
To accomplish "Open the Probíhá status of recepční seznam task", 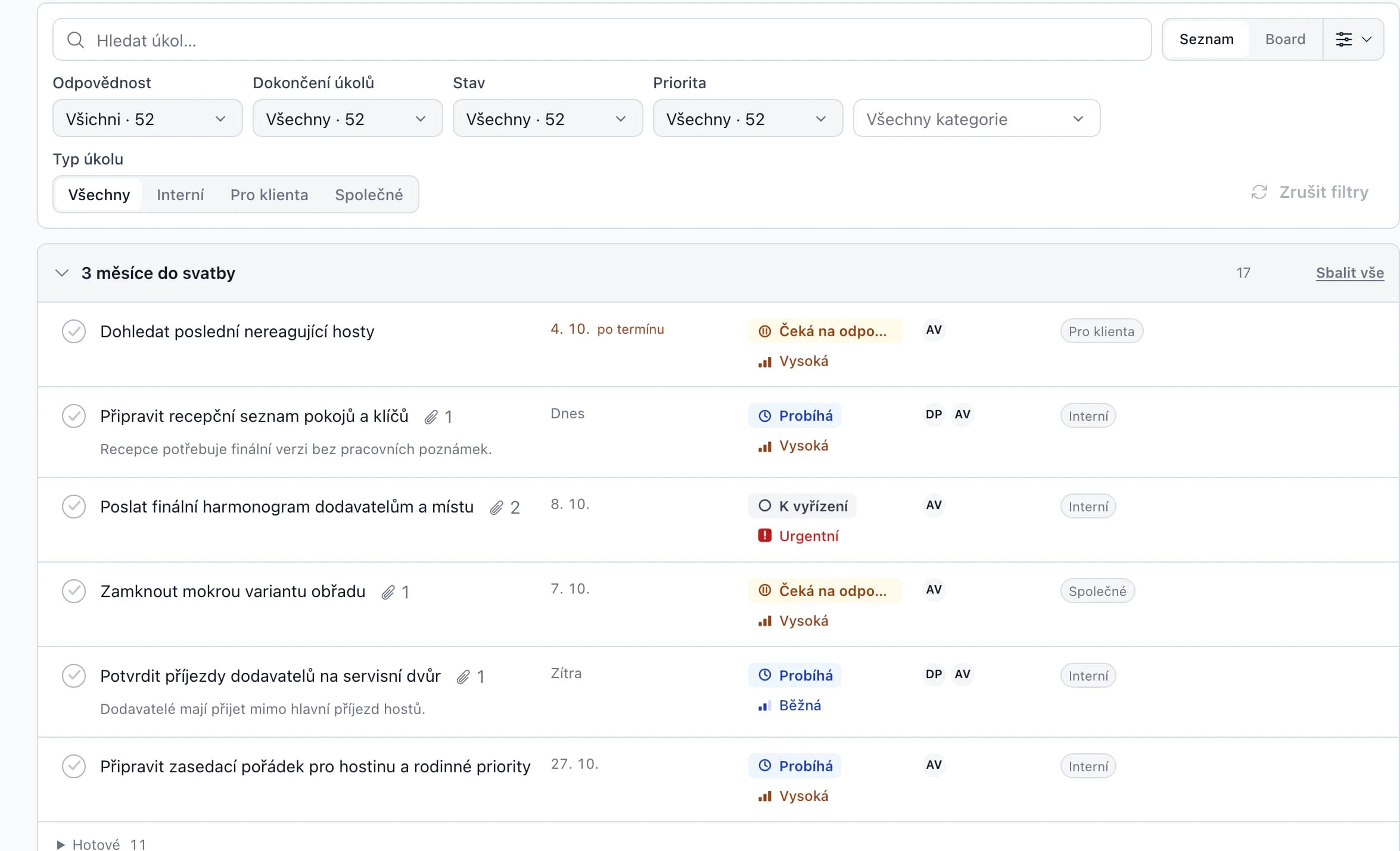I will click(795, 415).
